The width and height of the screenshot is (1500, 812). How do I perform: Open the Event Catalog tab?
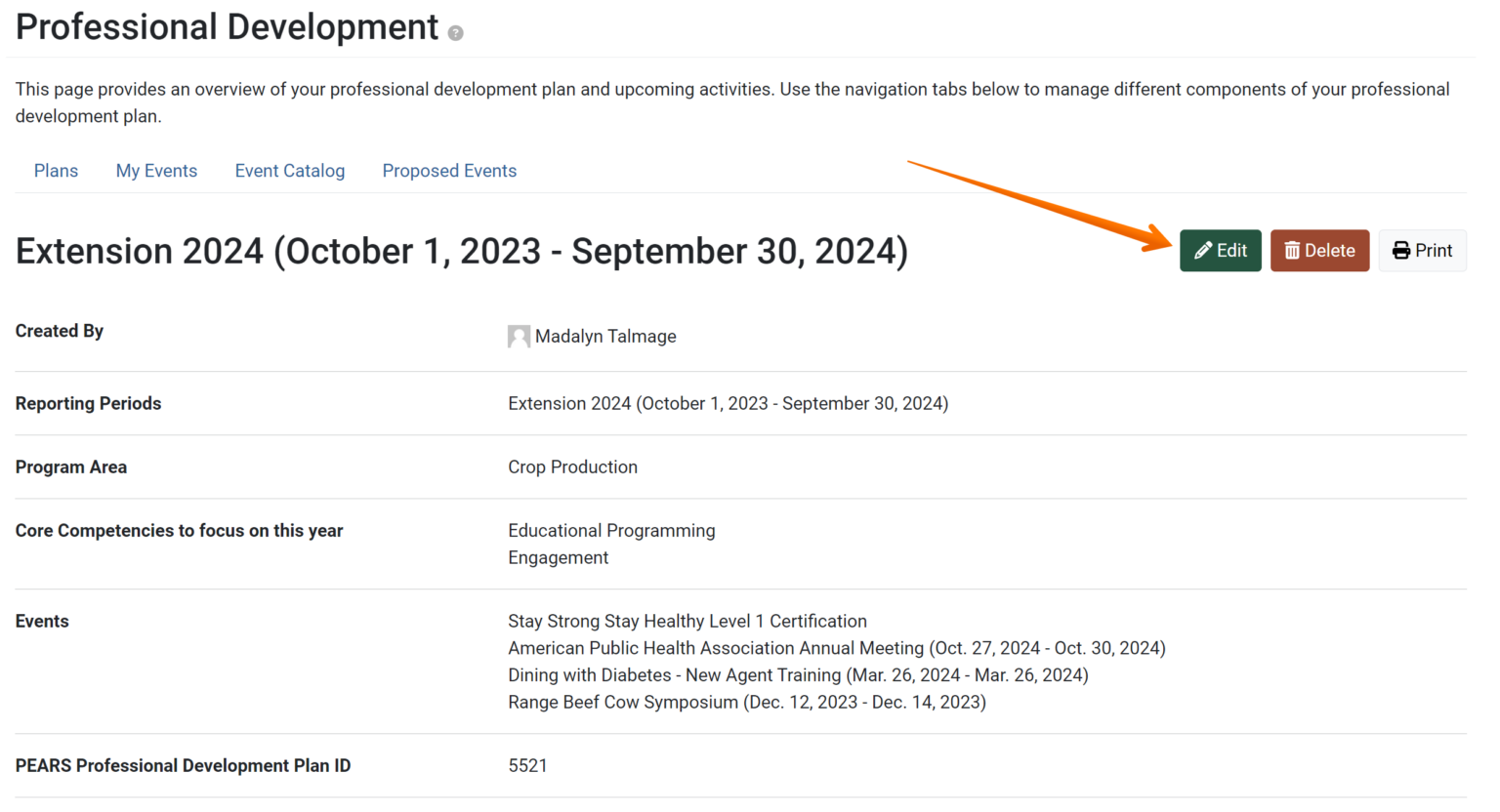tap(290, 170)
